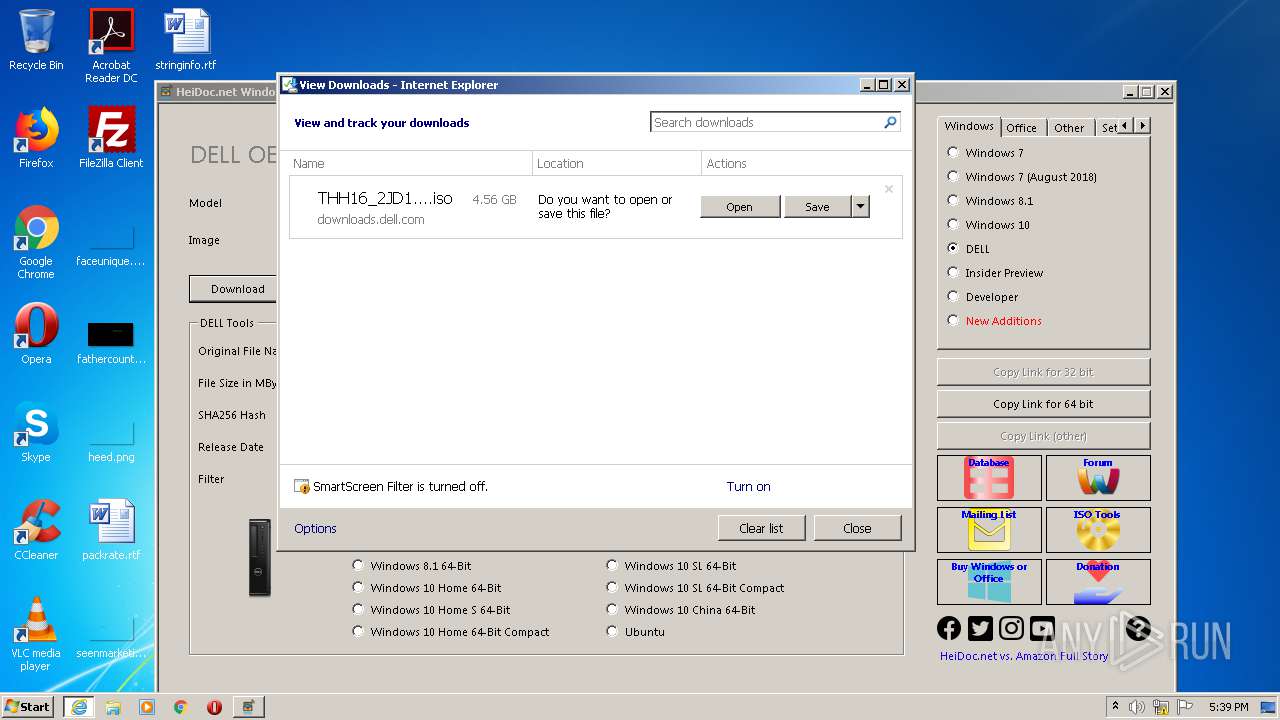Show hidden system tray icons

point(1115,707)
